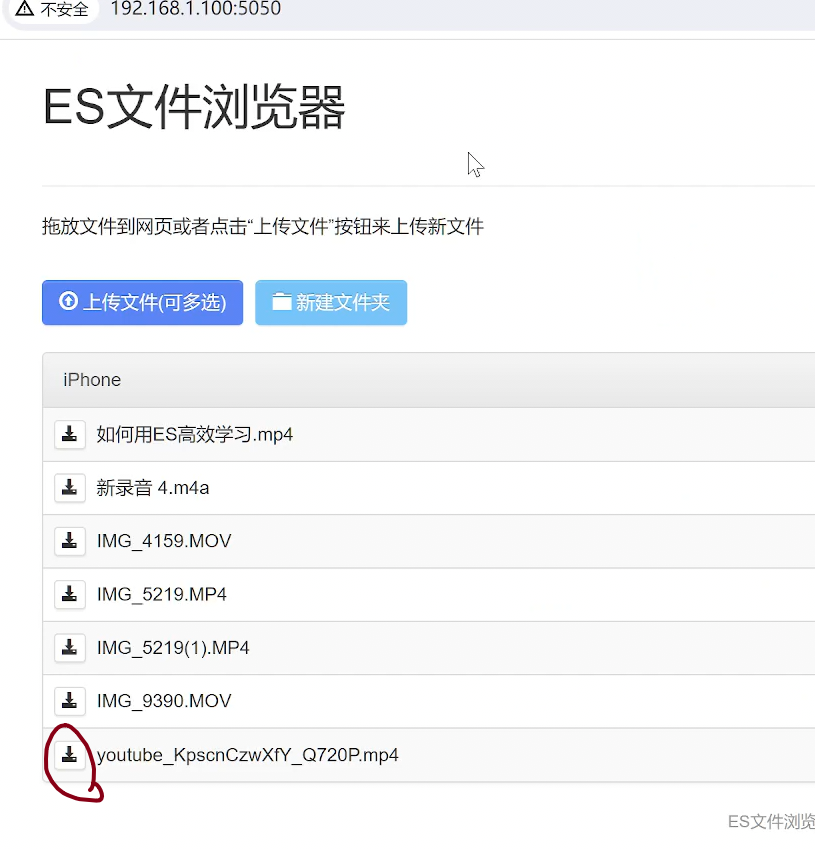Select the IMG_5219(1).MP4 file name
Image resolution: width=815 pixels, height=849 pixels.
[x=173, y=648]
